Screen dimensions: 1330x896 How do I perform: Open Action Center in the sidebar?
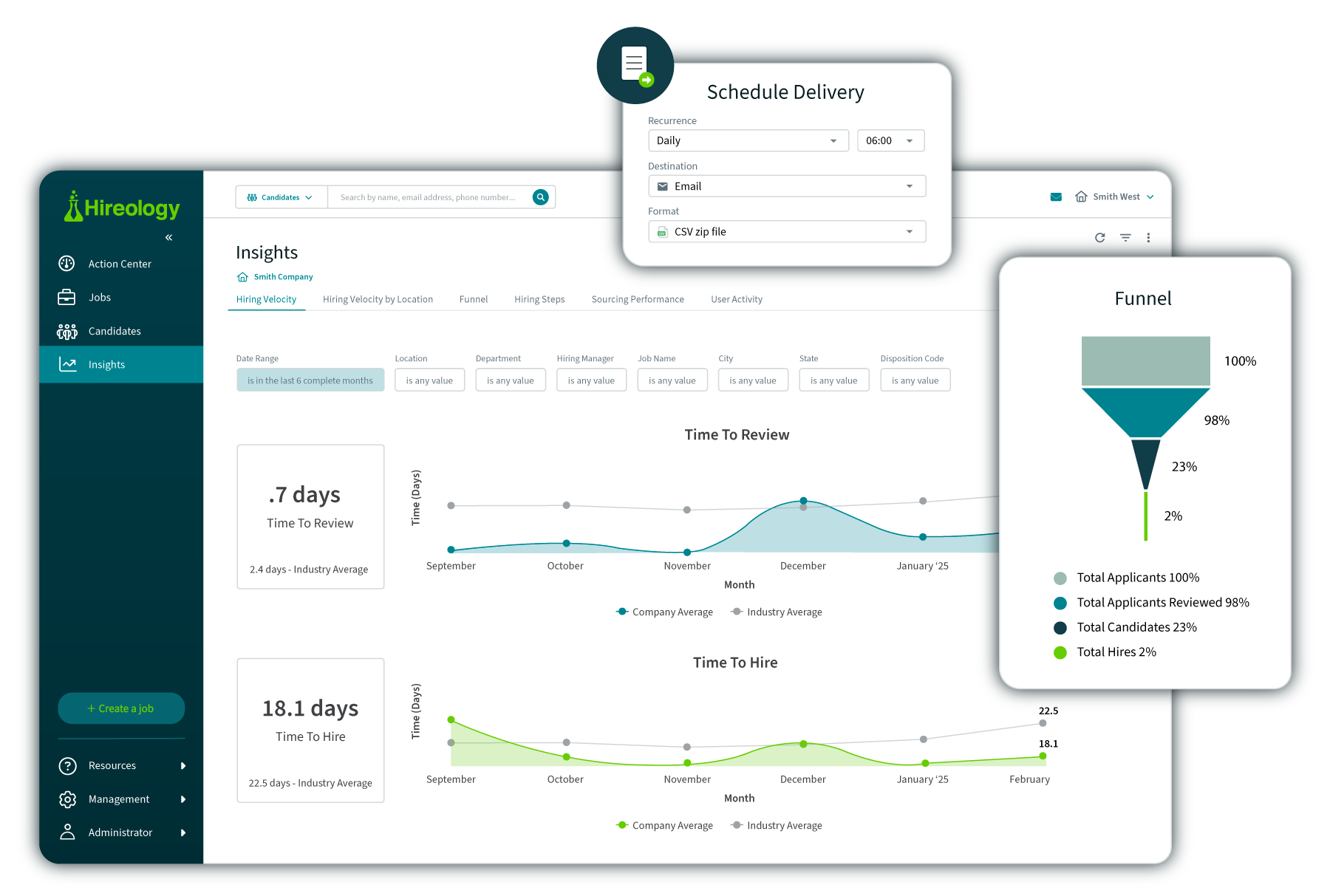pos(120,264)
